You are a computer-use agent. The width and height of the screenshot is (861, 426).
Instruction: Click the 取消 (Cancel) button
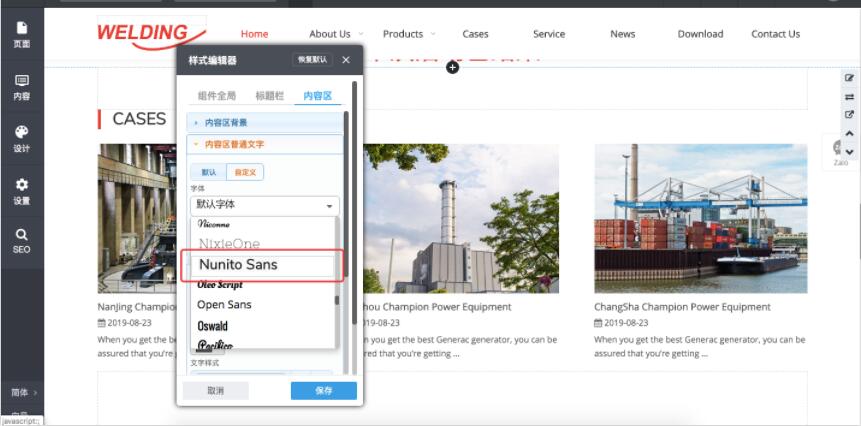pos(215,391)
